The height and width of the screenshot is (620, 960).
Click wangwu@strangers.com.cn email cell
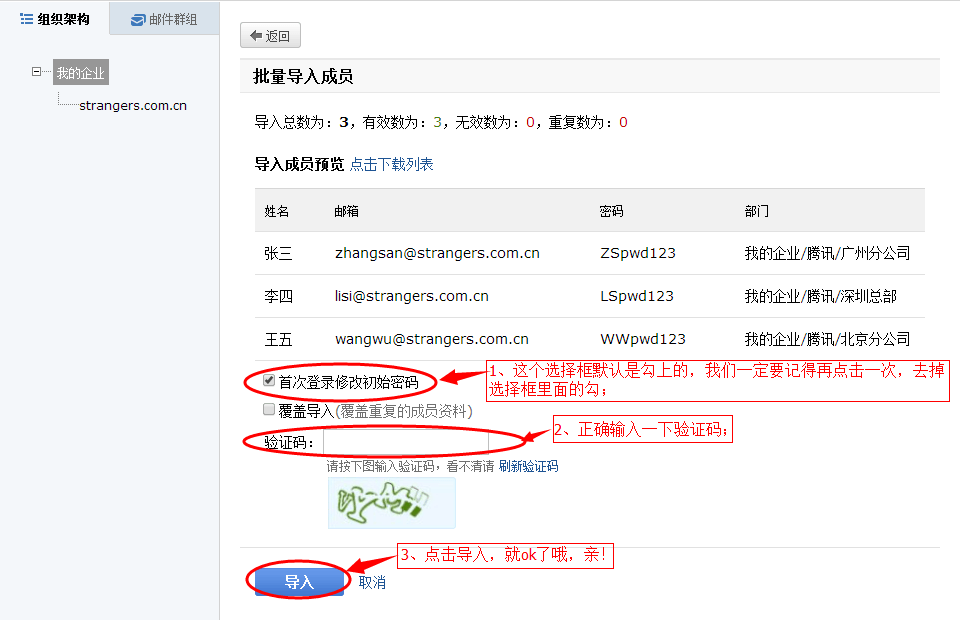[431, 339]
